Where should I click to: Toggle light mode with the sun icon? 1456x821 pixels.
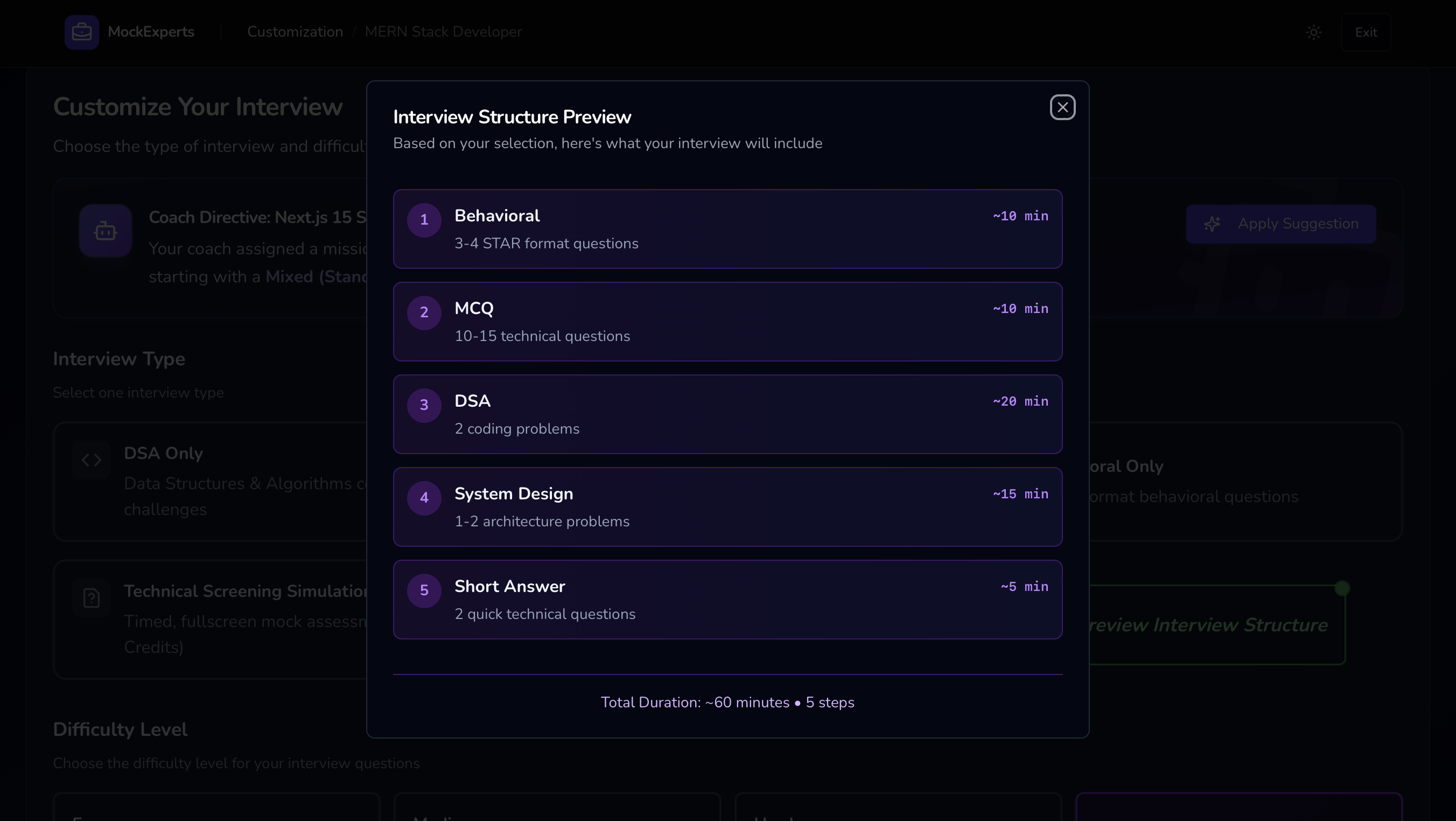(1313, 32)
